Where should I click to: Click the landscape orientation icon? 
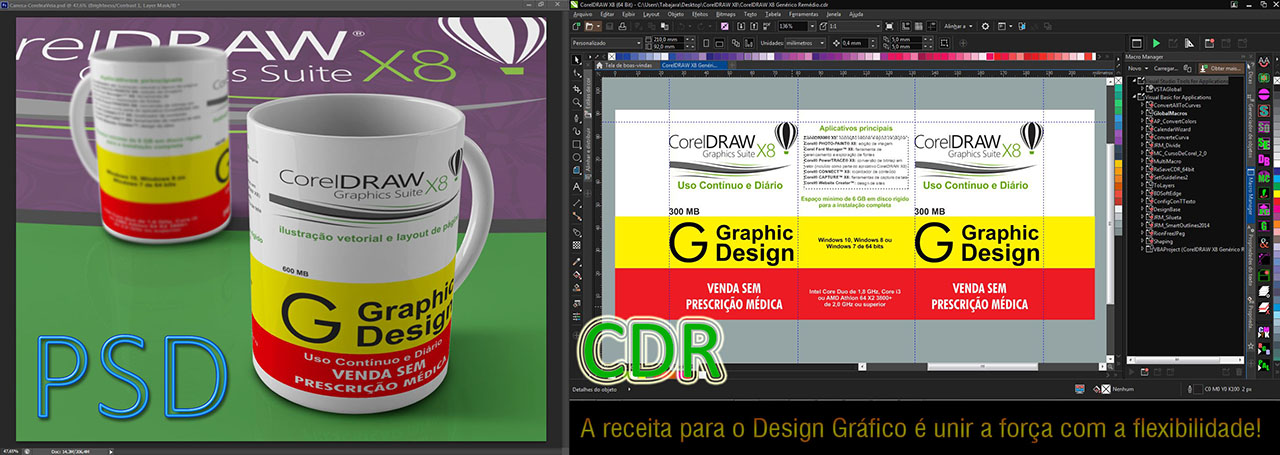(x=719, y=43)
